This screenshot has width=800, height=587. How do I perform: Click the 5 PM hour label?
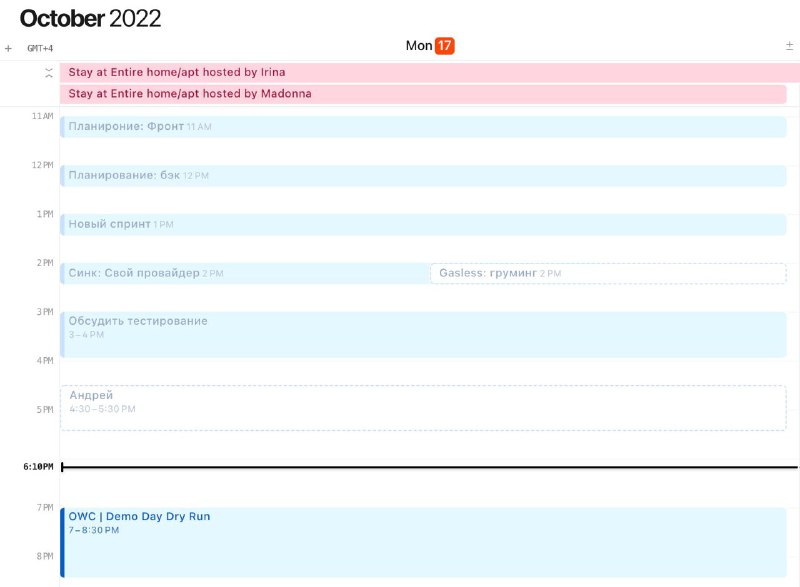point(45,410)
